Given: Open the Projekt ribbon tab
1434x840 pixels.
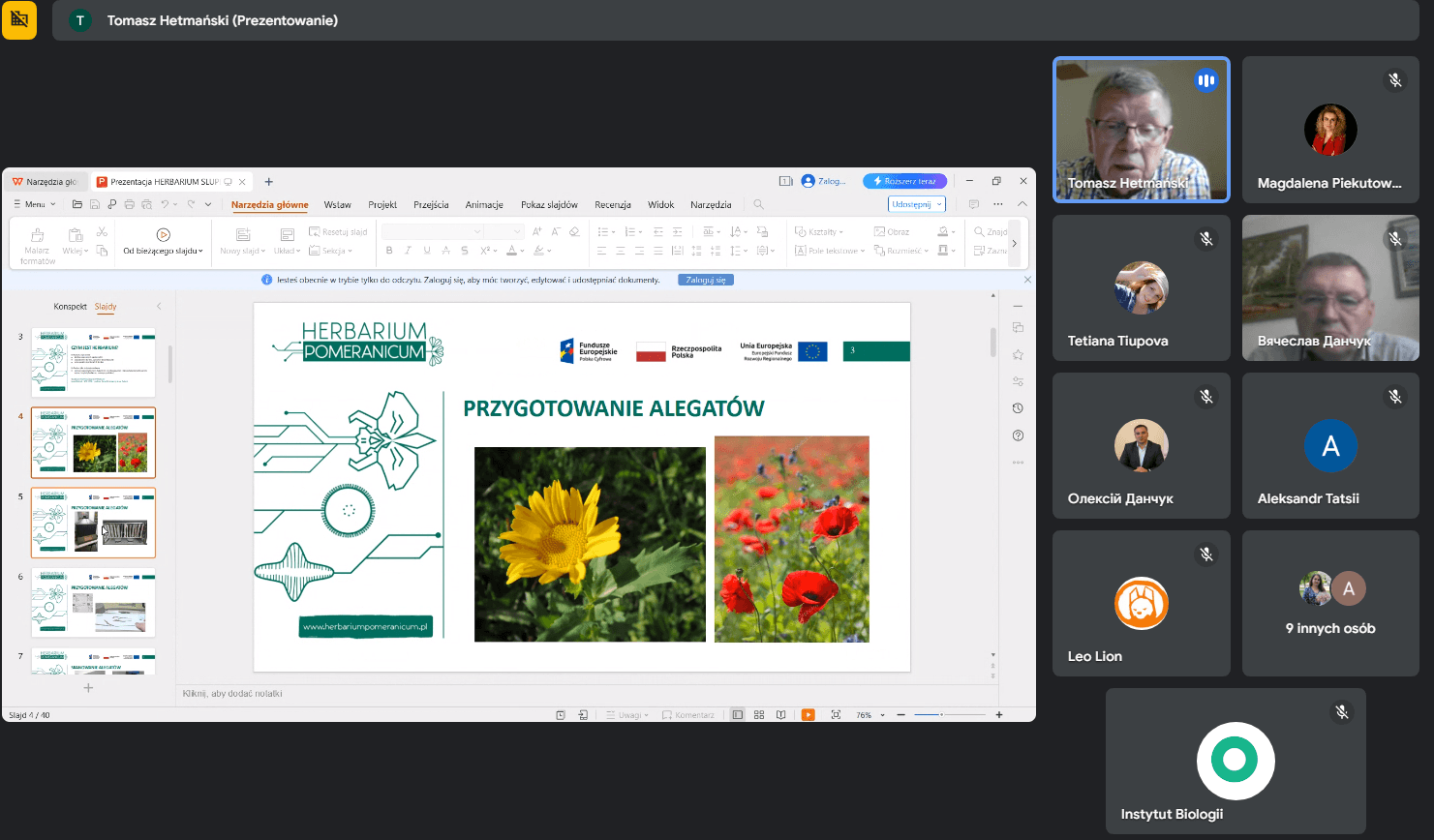Looking at the screenshot, I should click(382, 204).
